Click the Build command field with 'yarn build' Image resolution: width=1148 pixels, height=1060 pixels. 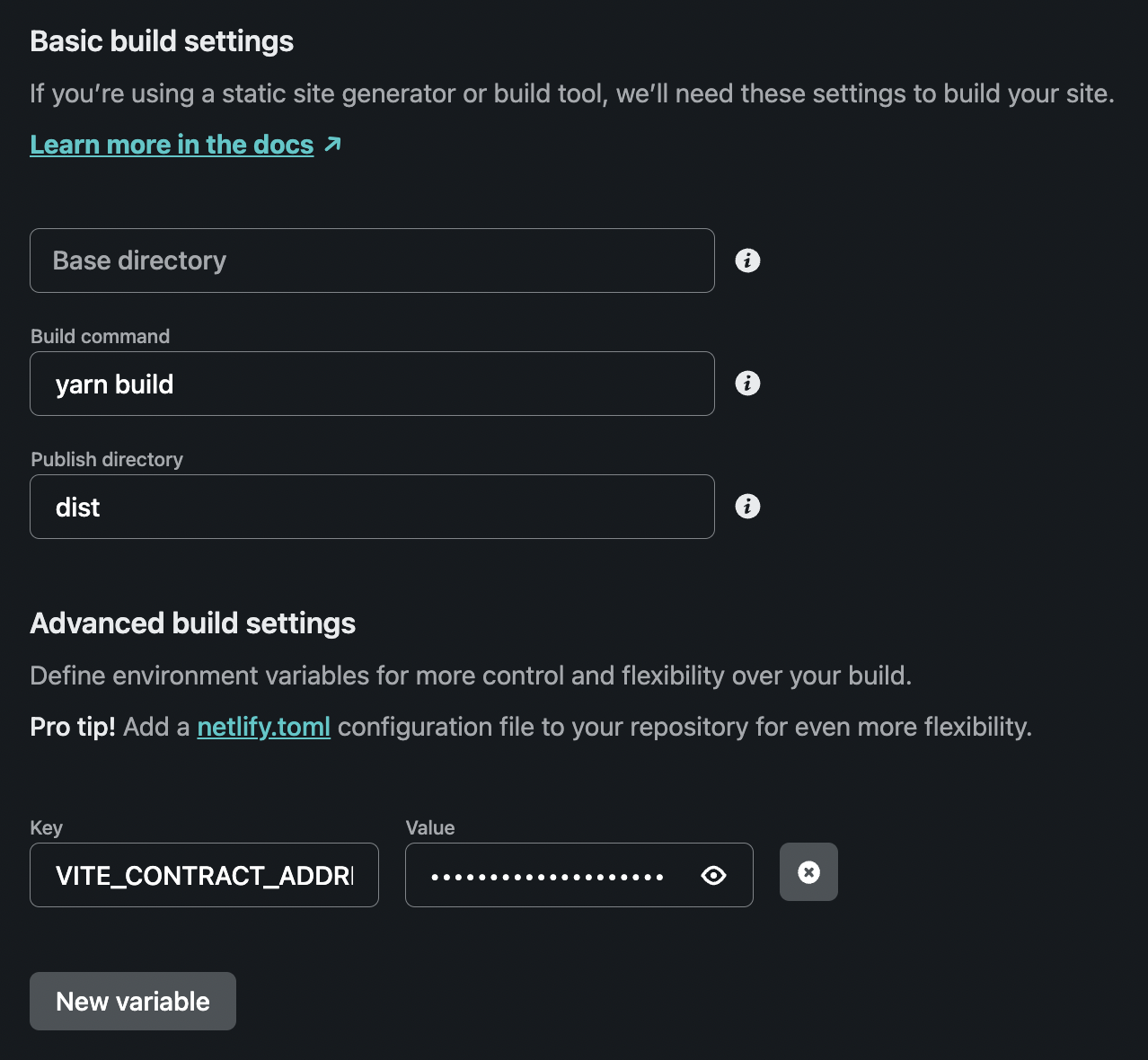[x=372, y=384]
